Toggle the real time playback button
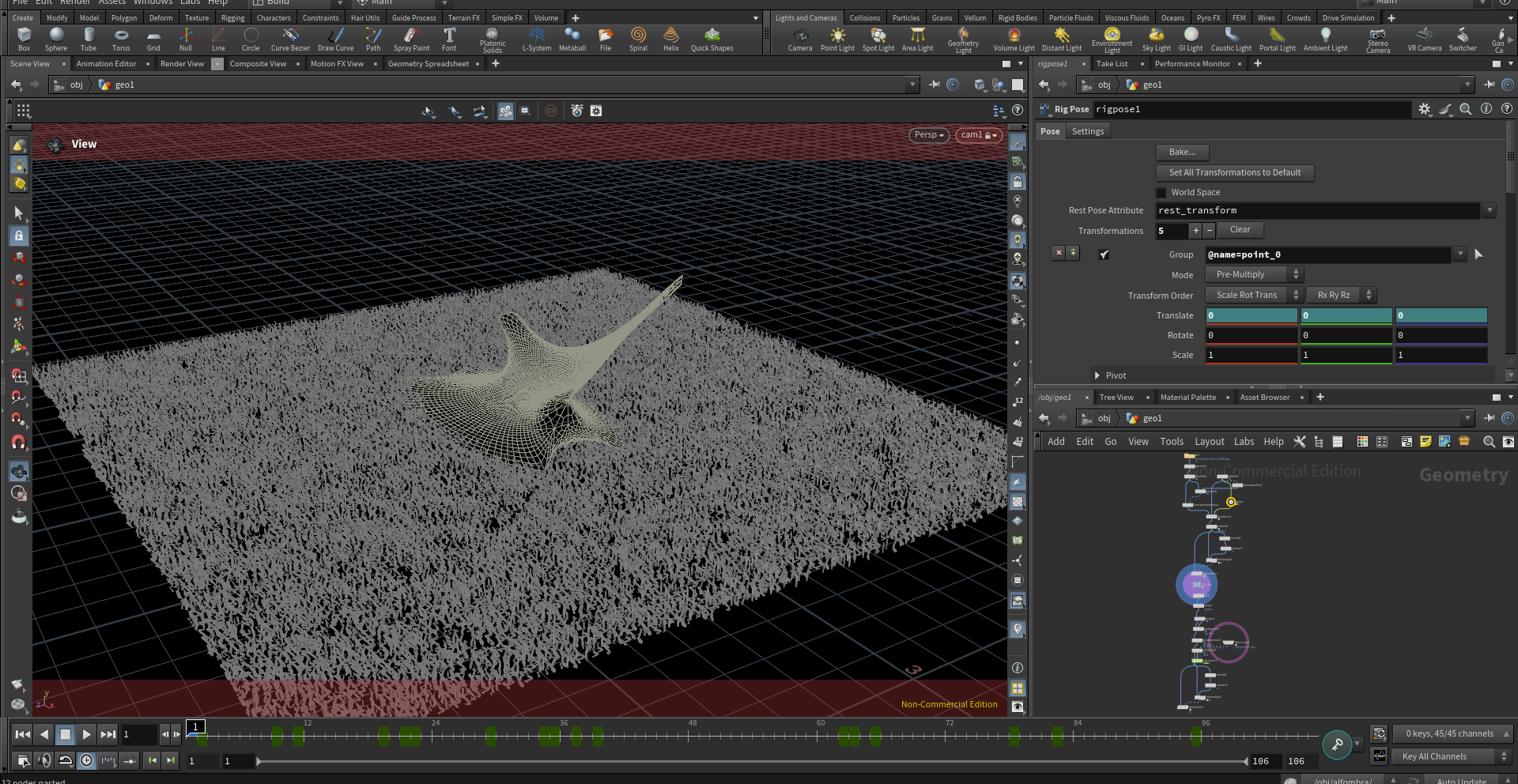Screen dimensions: 1518x784 pyautogui.click(x=86, y=760)
